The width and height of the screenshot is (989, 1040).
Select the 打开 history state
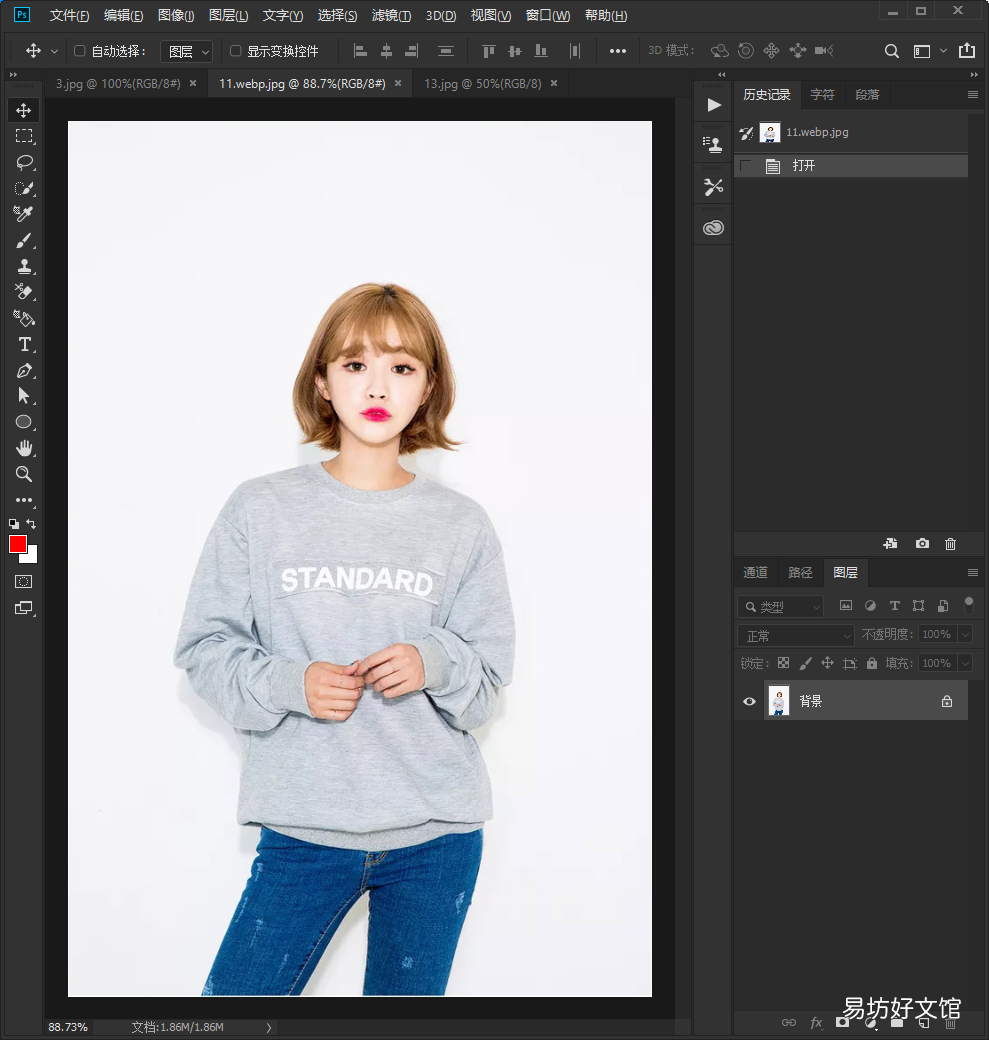coord(851,166)
